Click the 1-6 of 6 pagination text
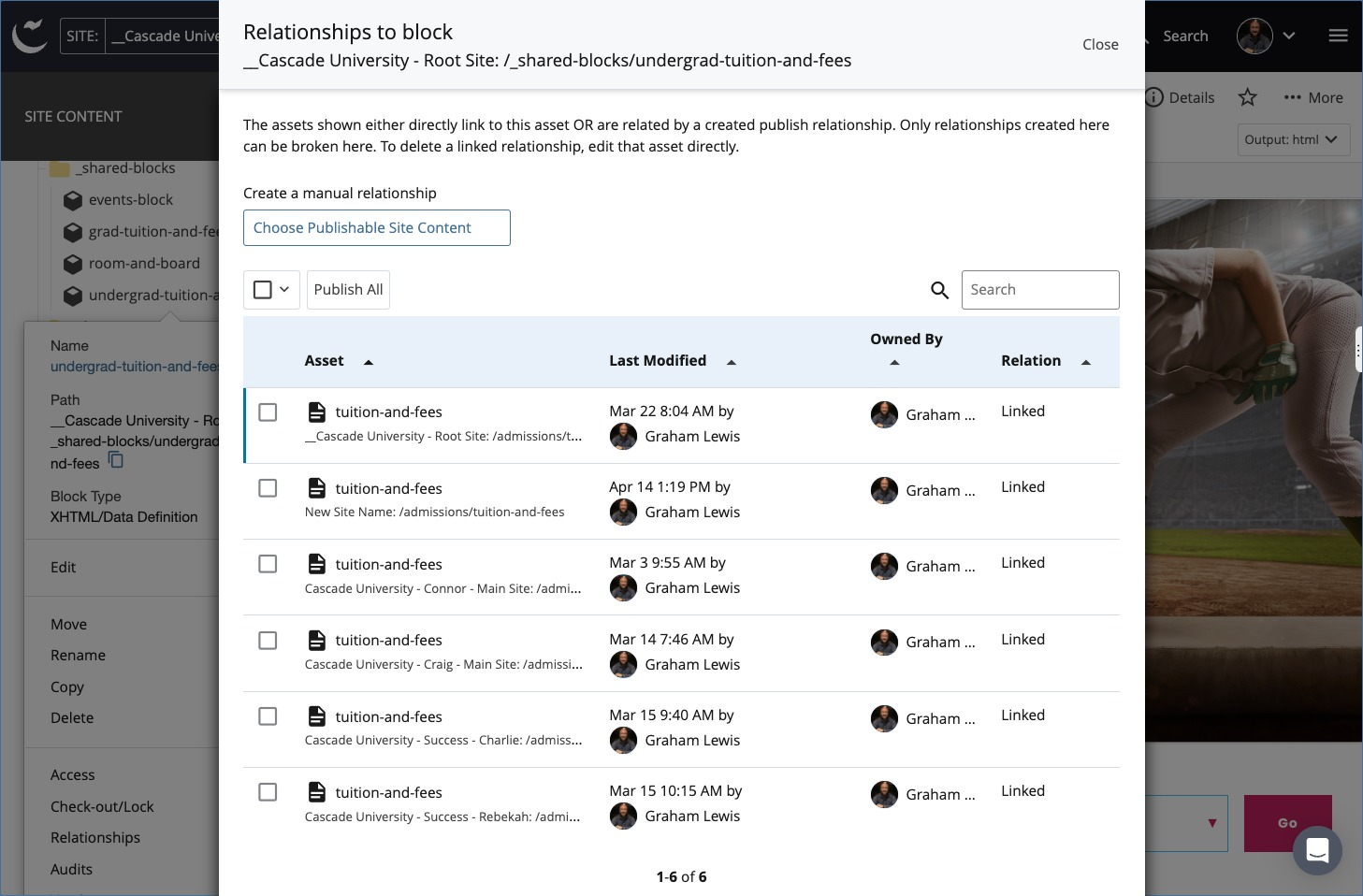The width and height of the screenshot is (1363, 896). click(681, 876)
